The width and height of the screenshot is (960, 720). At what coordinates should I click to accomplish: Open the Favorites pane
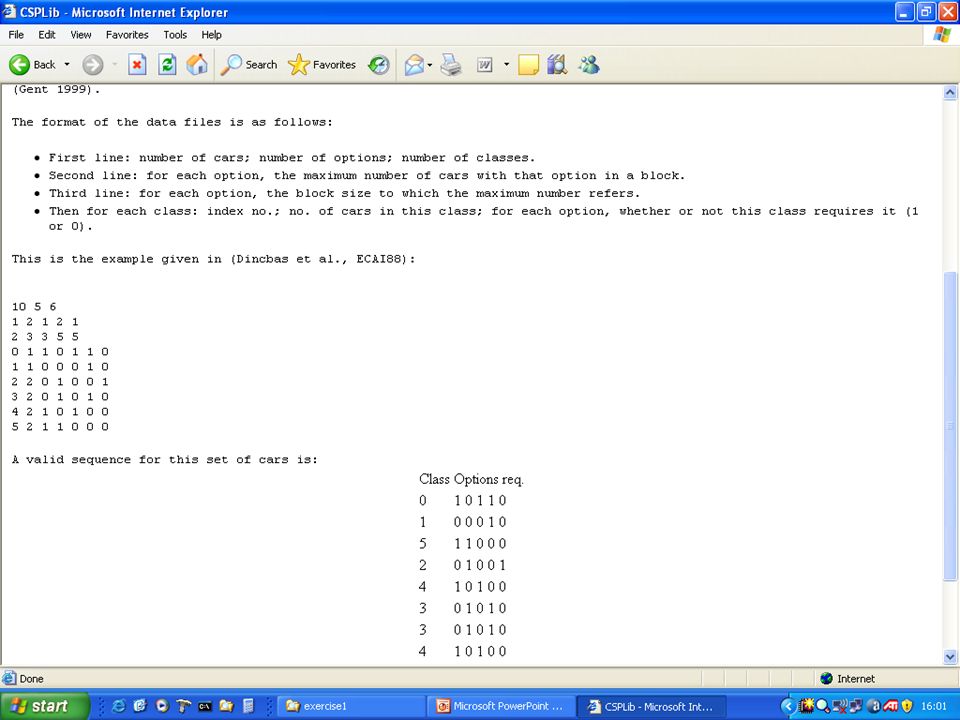(322, 64)
